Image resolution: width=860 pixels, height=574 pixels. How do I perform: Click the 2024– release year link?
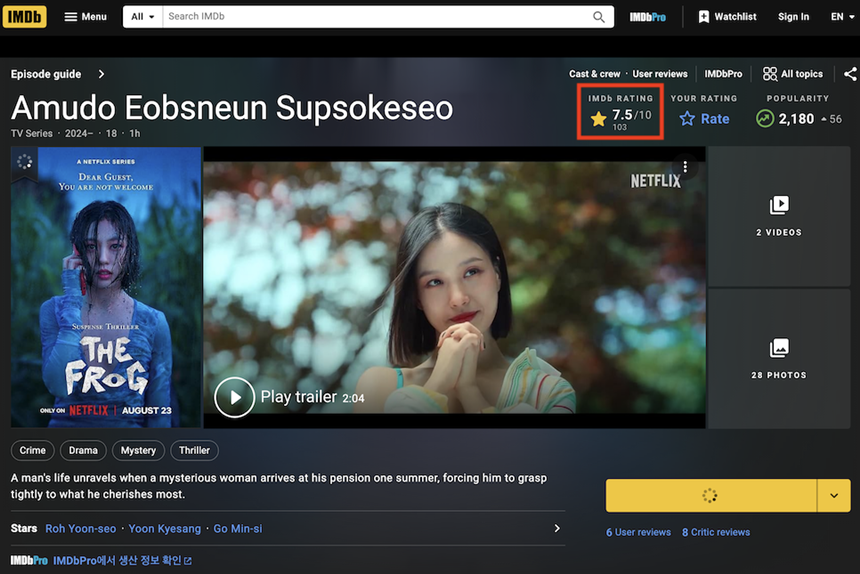pyautogui.click(x=79, y=133)
